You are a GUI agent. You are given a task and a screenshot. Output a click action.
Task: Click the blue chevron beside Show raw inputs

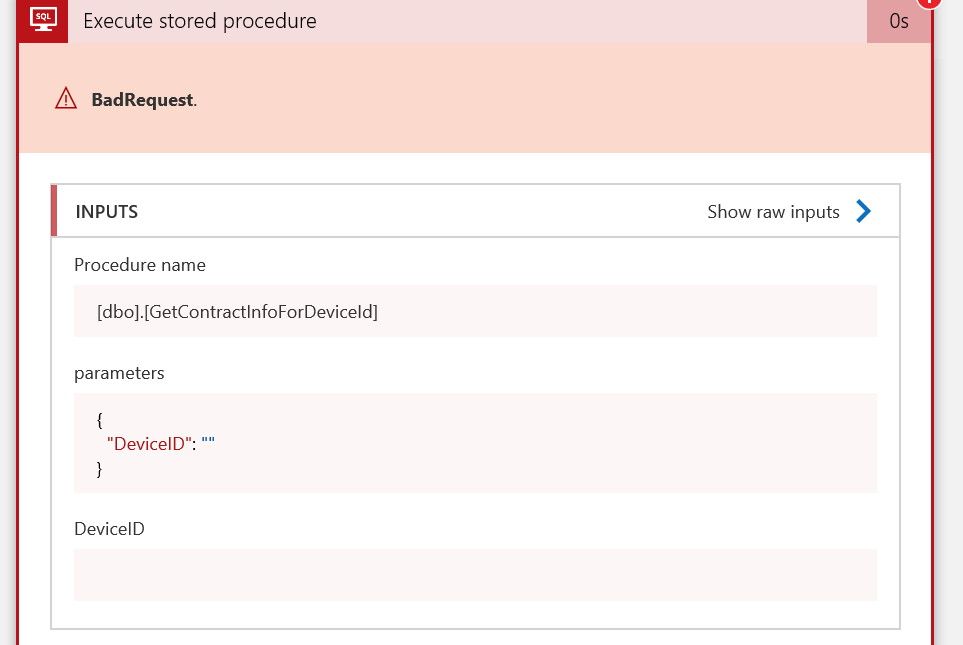pos(864,211)
